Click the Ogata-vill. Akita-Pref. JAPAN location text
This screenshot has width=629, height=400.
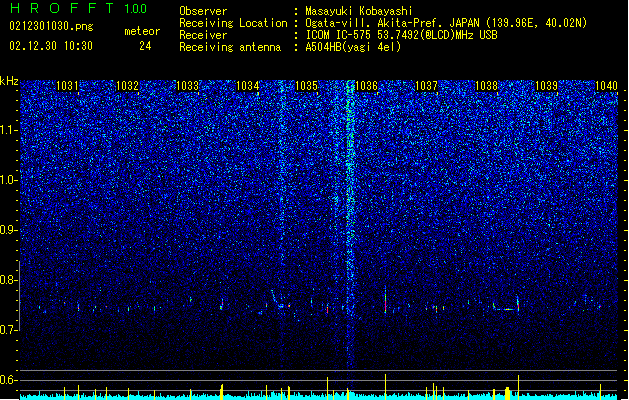click(x=446, y=23)
